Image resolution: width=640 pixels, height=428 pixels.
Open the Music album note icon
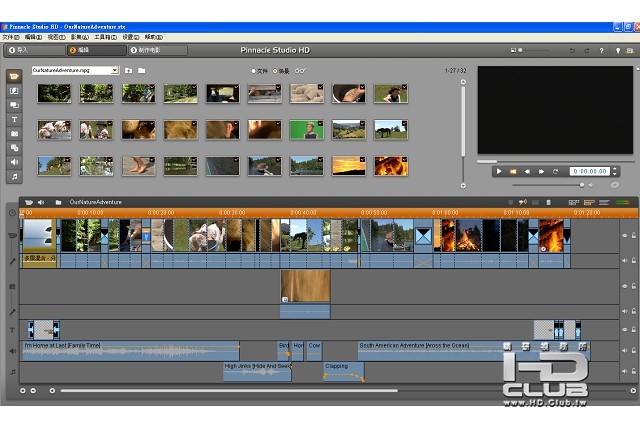pyautogui.click(x=14, y=176)
